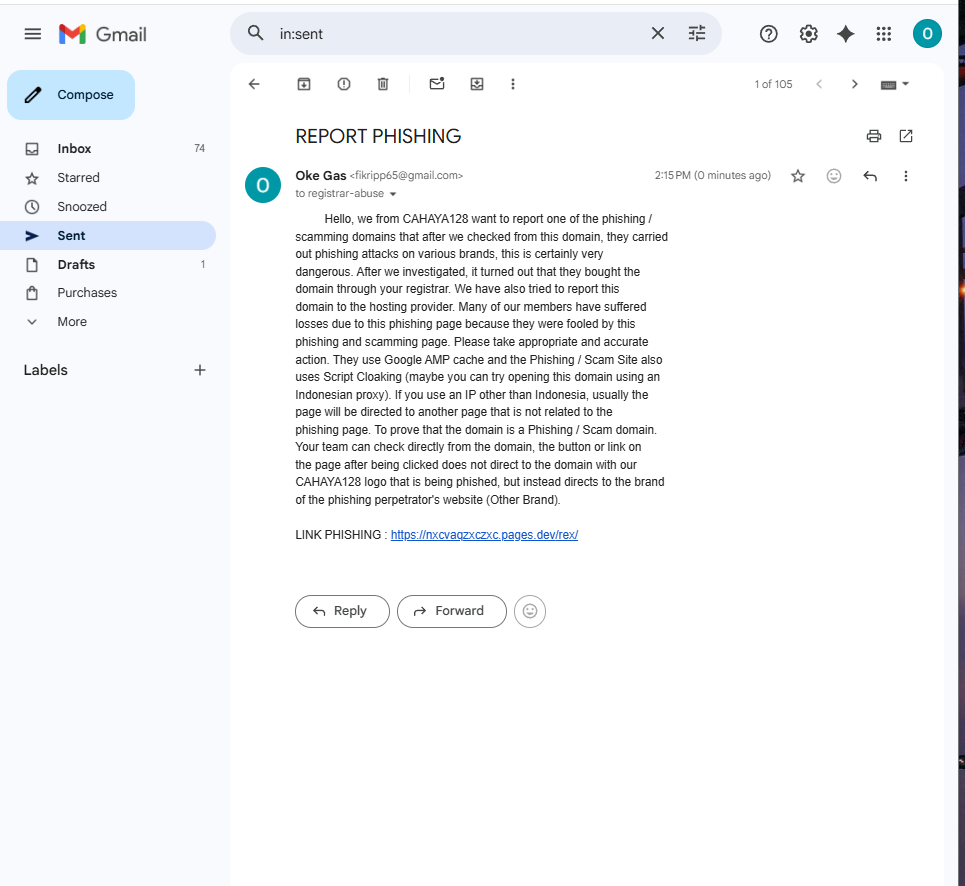Open the Inbox folder
The image size is (965, 886).
(108, 149)
